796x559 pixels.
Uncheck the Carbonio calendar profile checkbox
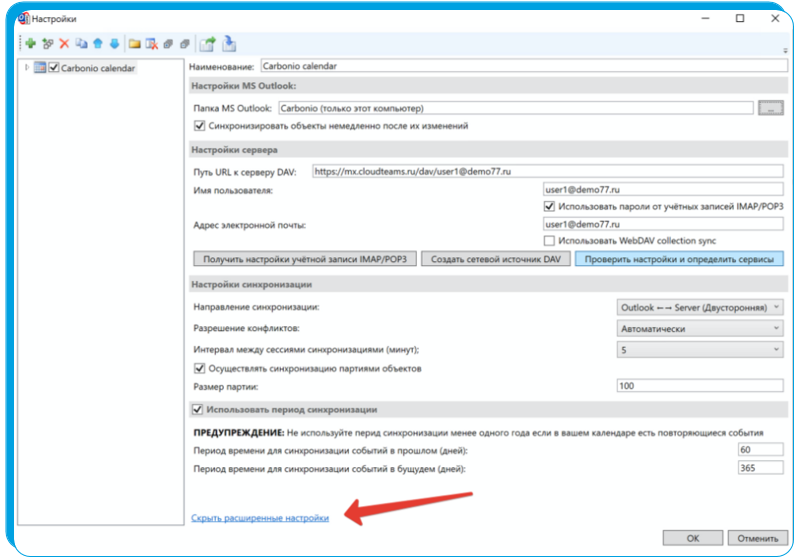pyautogui.click(x=54, y=68)
